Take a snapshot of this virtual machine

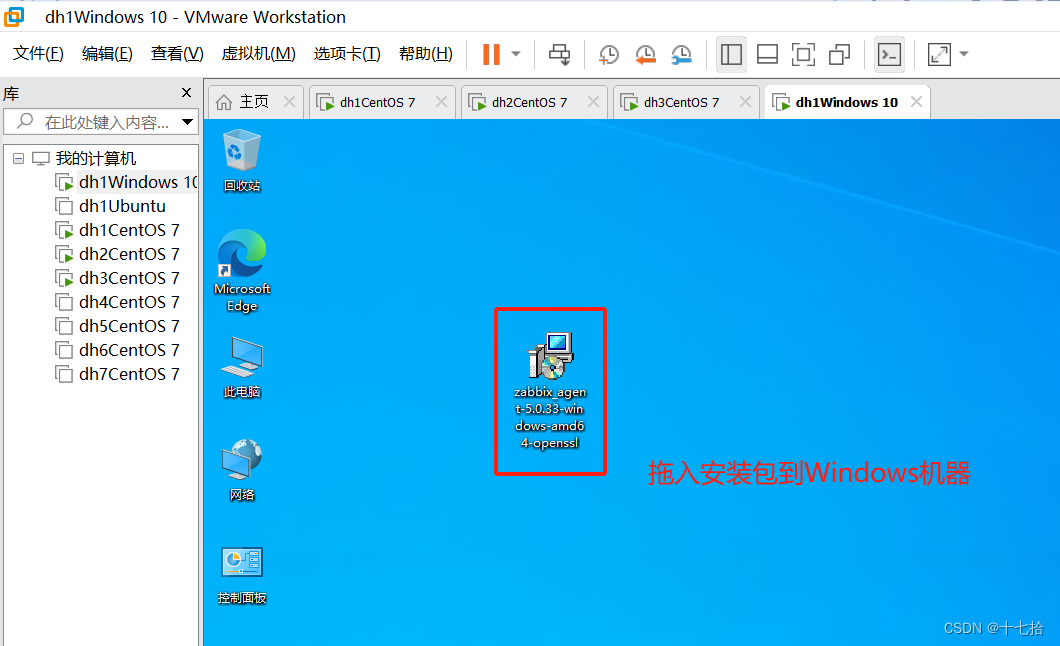click(609, 54)
